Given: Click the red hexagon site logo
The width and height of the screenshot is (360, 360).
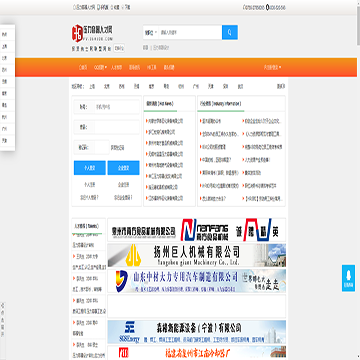Looking at the screenshot, I should [77, 33].
